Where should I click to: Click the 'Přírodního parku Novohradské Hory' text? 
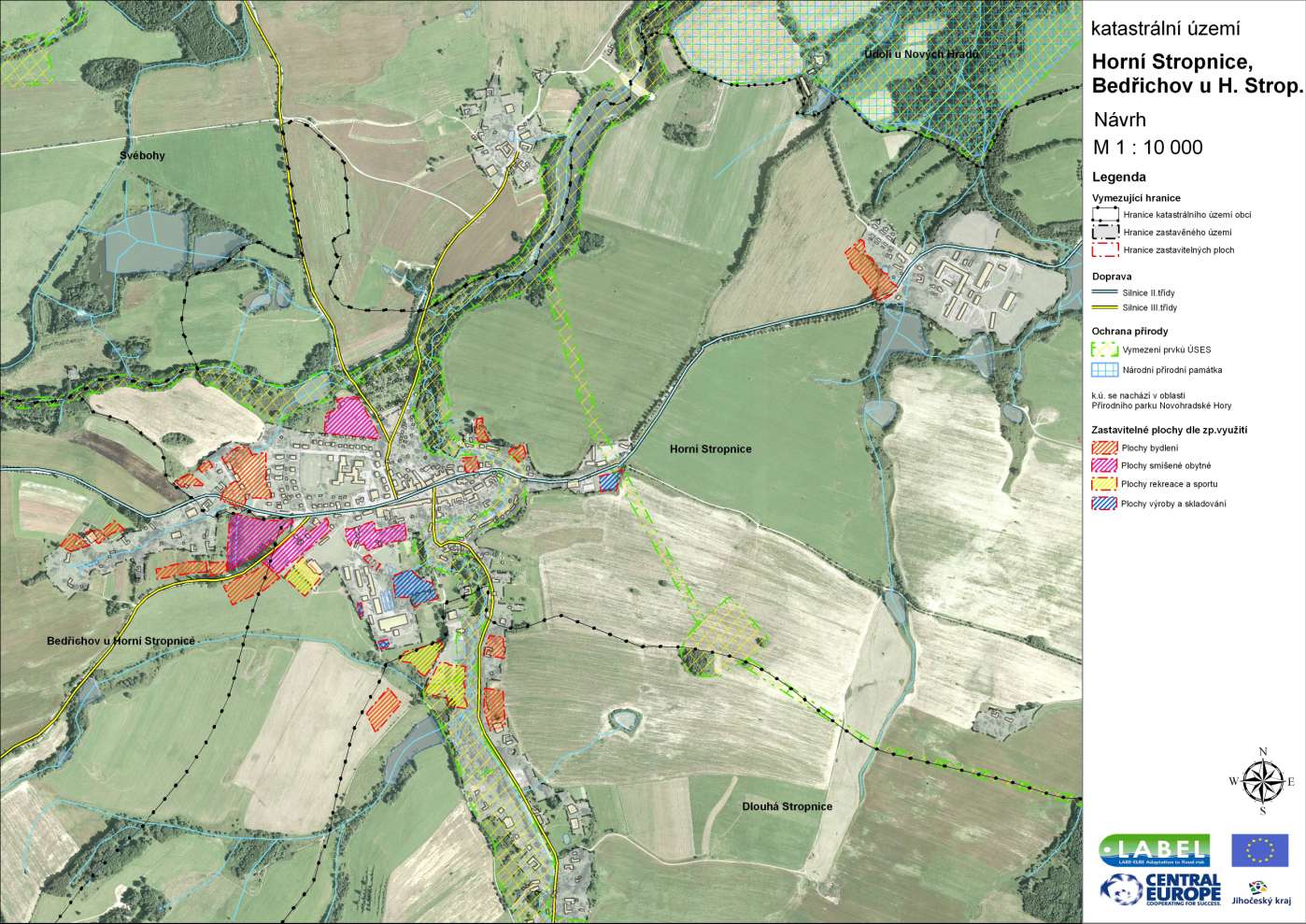click(x=1161, y=406)
